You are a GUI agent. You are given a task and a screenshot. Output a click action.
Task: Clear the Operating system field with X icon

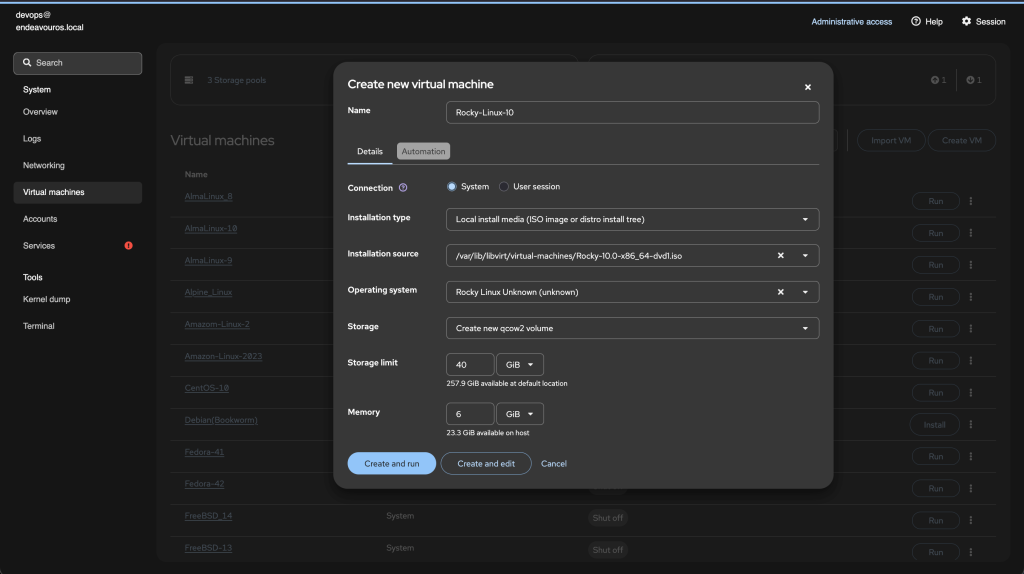[x=780, y=293]
